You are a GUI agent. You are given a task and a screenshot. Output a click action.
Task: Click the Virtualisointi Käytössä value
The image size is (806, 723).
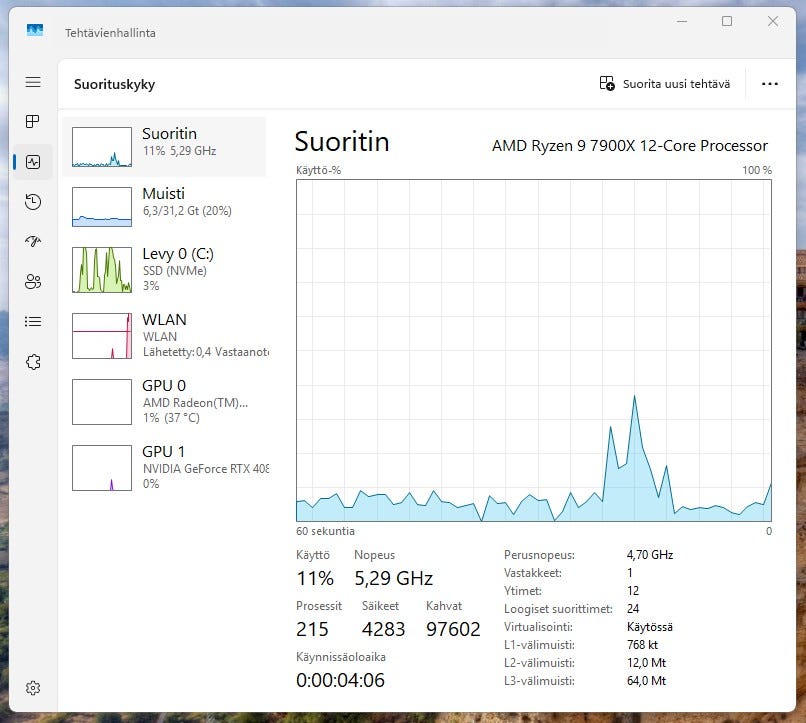coord(650,627)
